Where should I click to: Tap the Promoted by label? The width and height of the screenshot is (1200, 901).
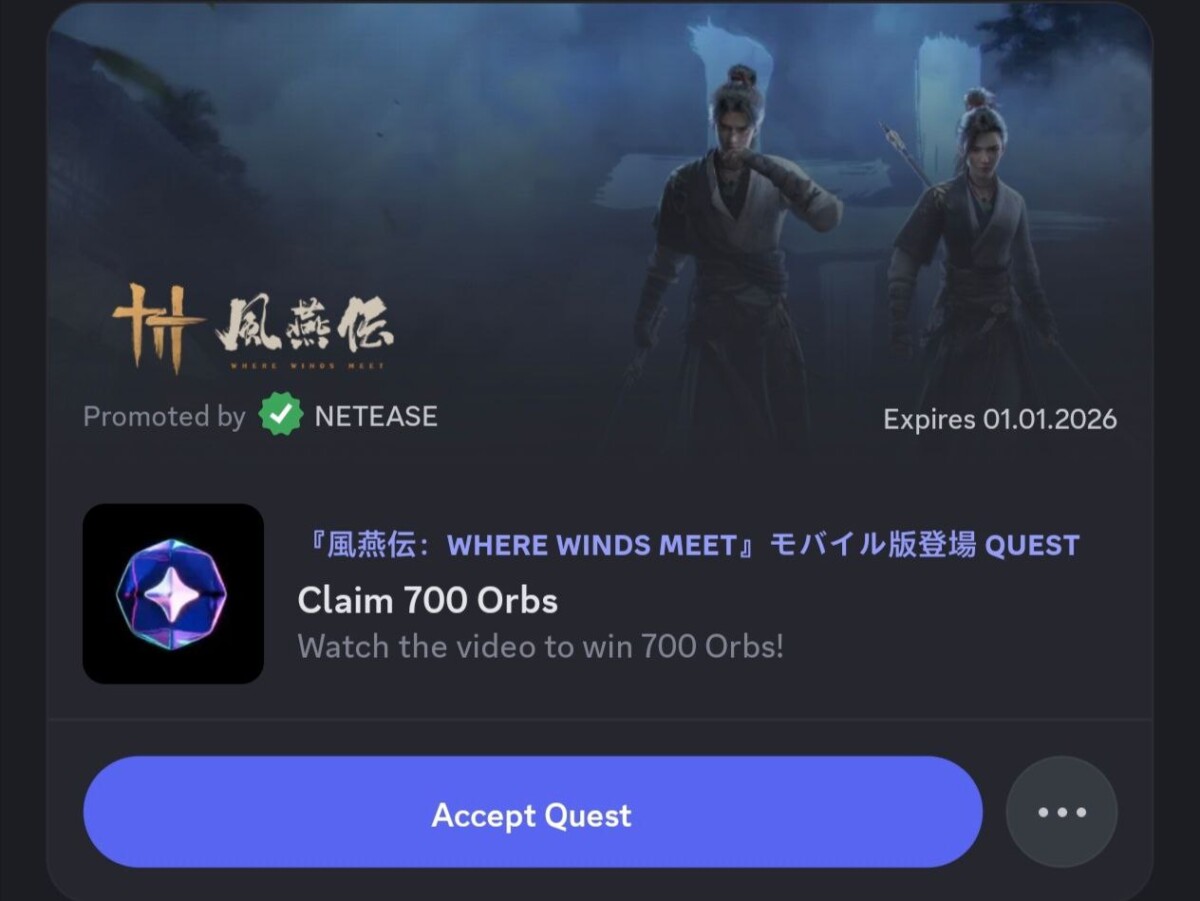[164, 416]
